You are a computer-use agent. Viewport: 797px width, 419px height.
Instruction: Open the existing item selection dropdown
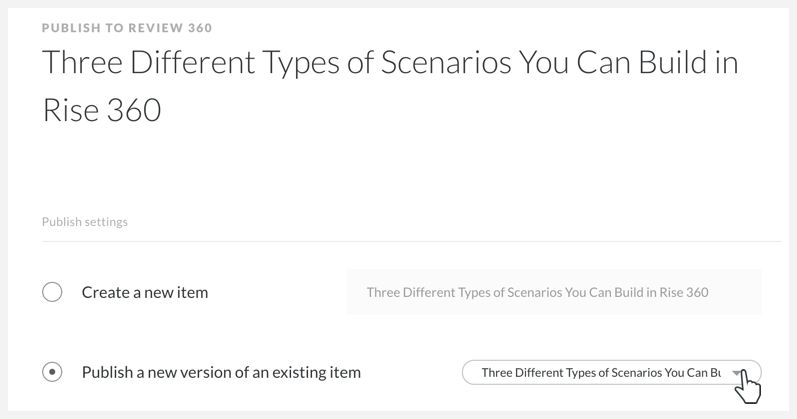click(x=611, y=373)
